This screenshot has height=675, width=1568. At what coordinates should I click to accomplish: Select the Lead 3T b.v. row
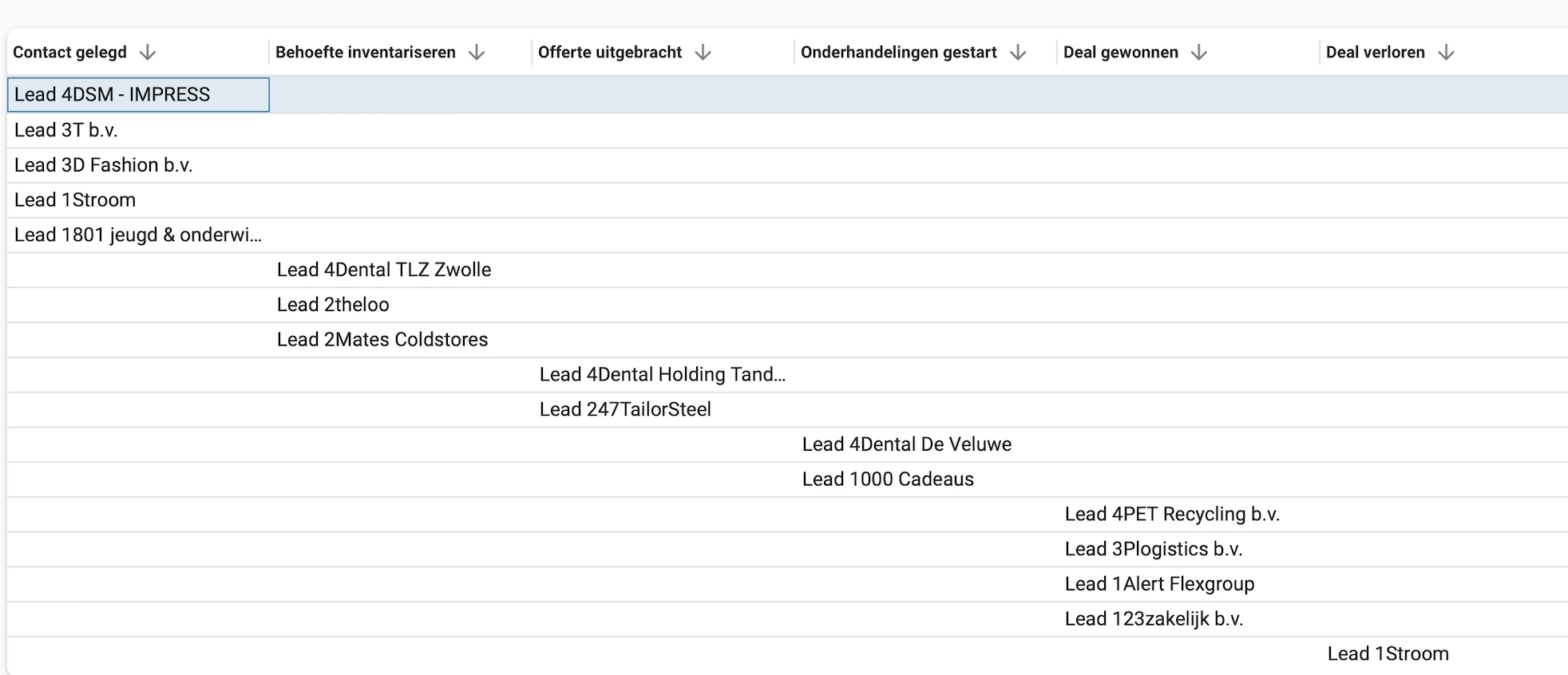787,130
